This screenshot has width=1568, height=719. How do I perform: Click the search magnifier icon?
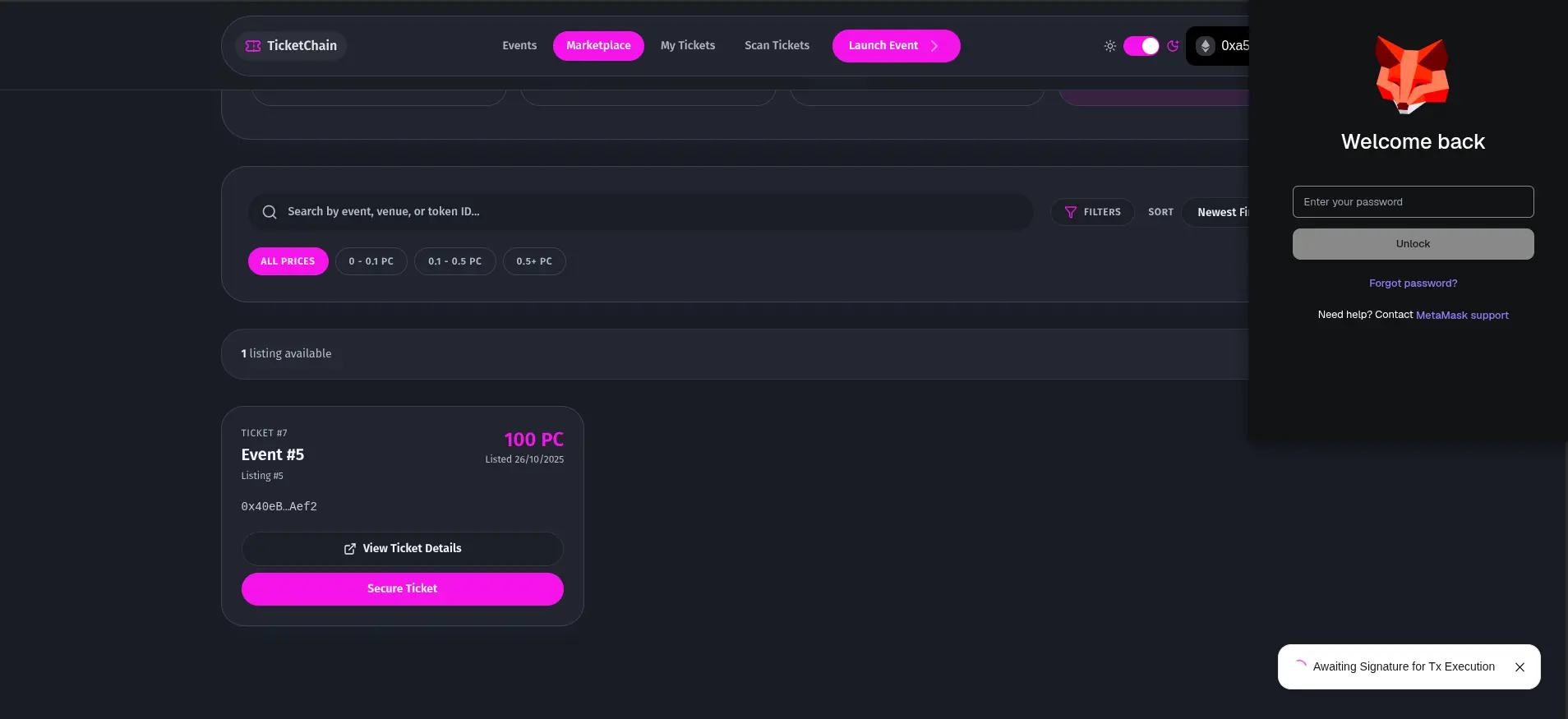270,212
